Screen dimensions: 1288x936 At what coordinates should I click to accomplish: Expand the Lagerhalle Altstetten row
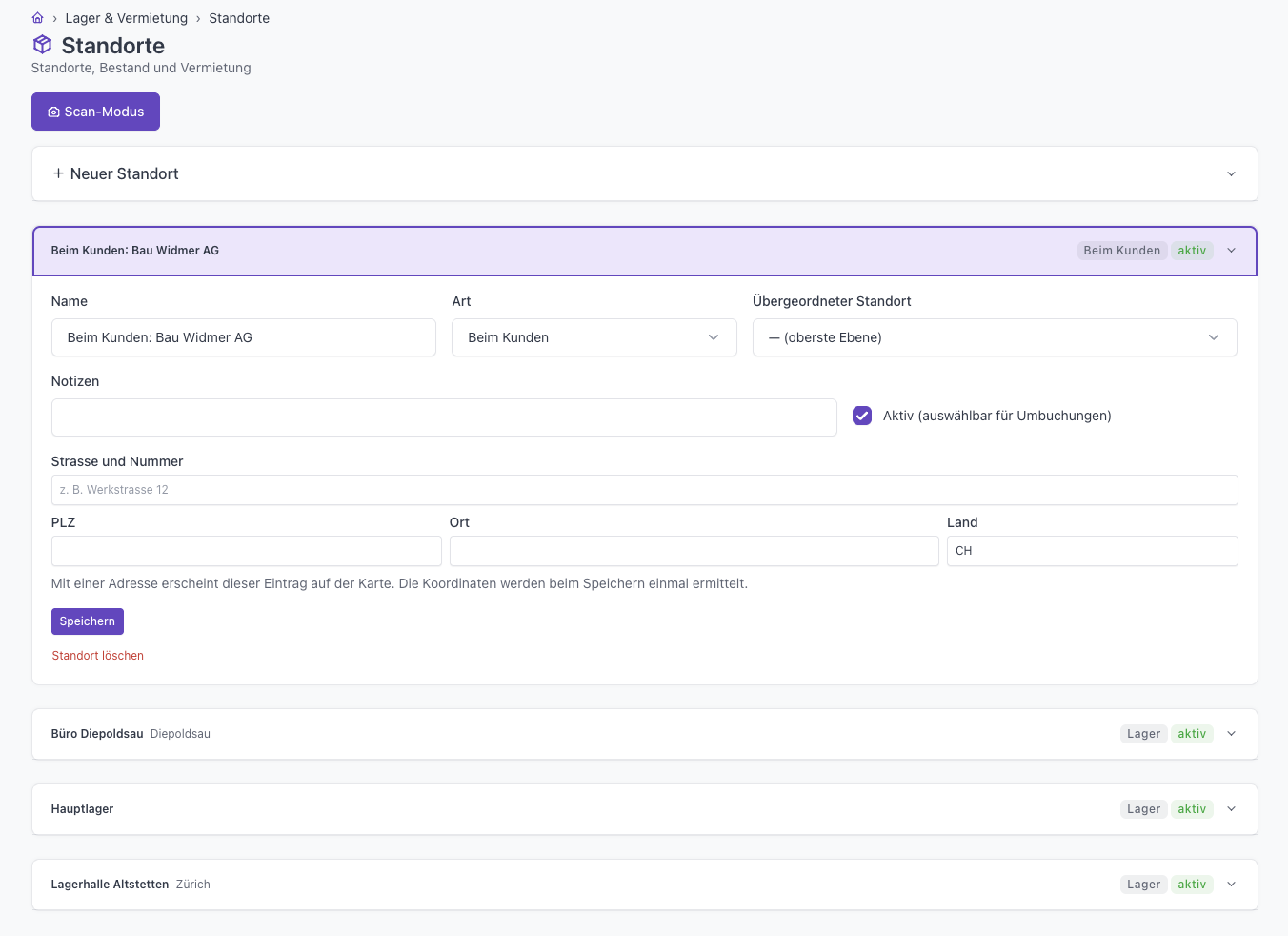click(645, 885)
